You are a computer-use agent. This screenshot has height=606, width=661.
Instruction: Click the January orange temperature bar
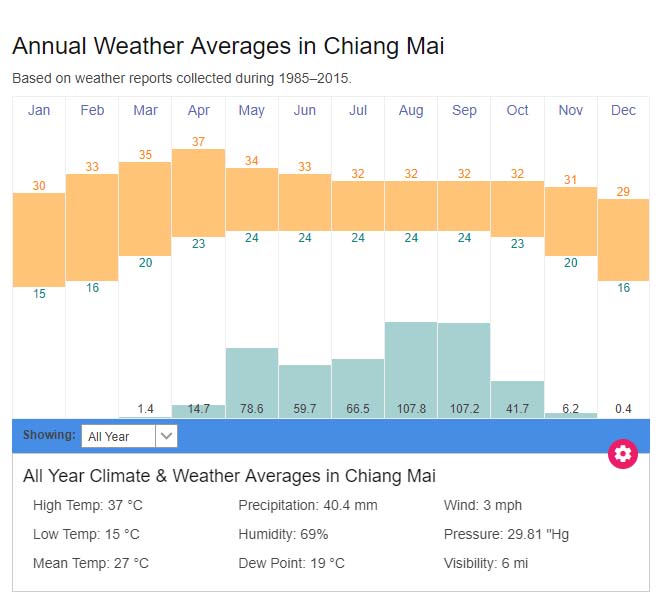tap(39, 239)
